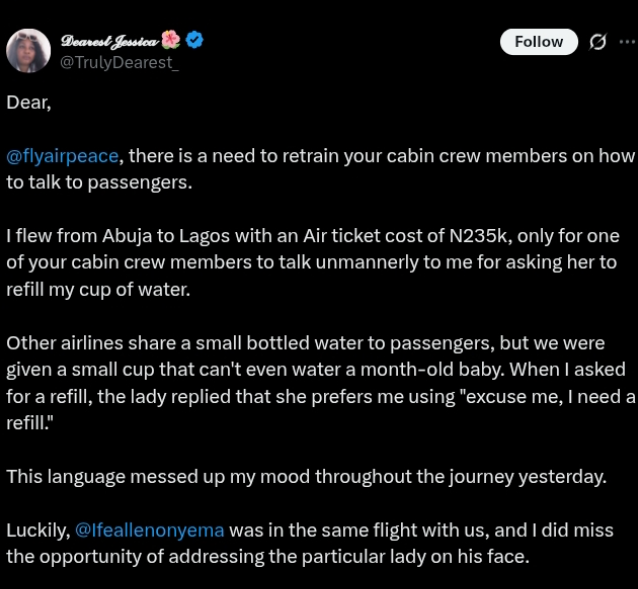This screenshot has height=589, width=638.
Task: Open the author's profile picture
Action: click(x=28, y=50)
